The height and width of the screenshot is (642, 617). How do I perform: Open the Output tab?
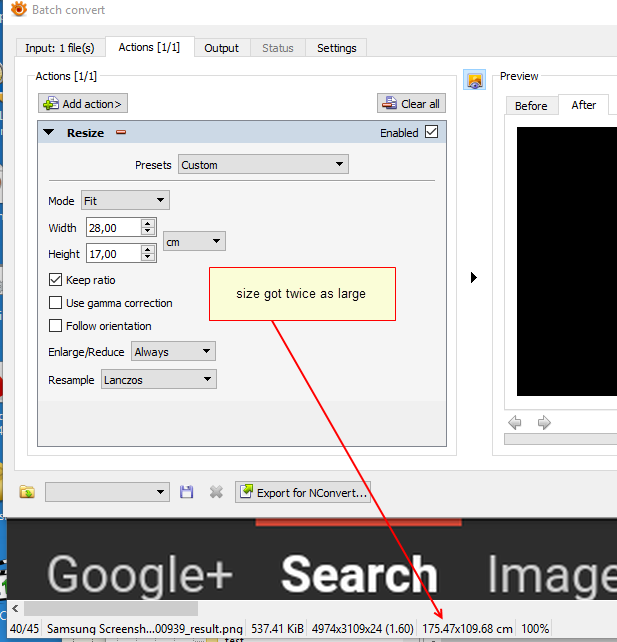[x=221, y=48]
